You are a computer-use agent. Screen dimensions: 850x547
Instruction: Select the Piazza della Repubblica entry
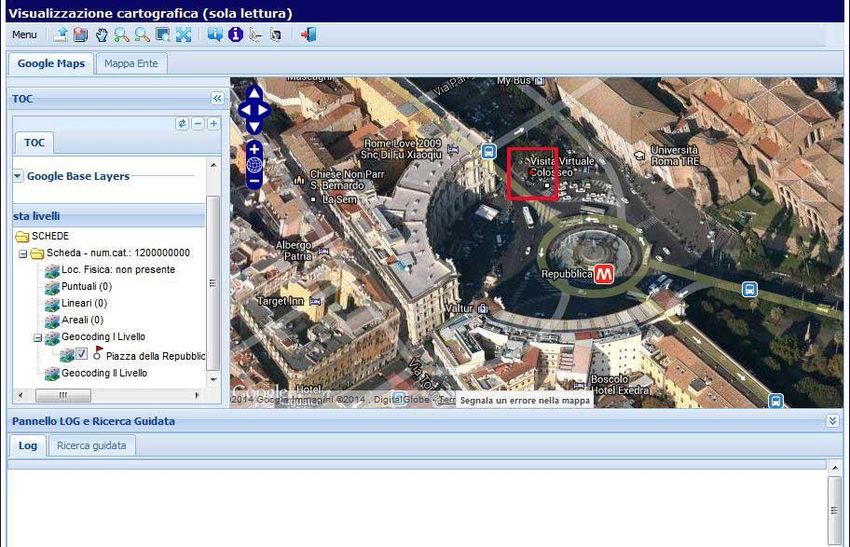(x=155, y=356)
